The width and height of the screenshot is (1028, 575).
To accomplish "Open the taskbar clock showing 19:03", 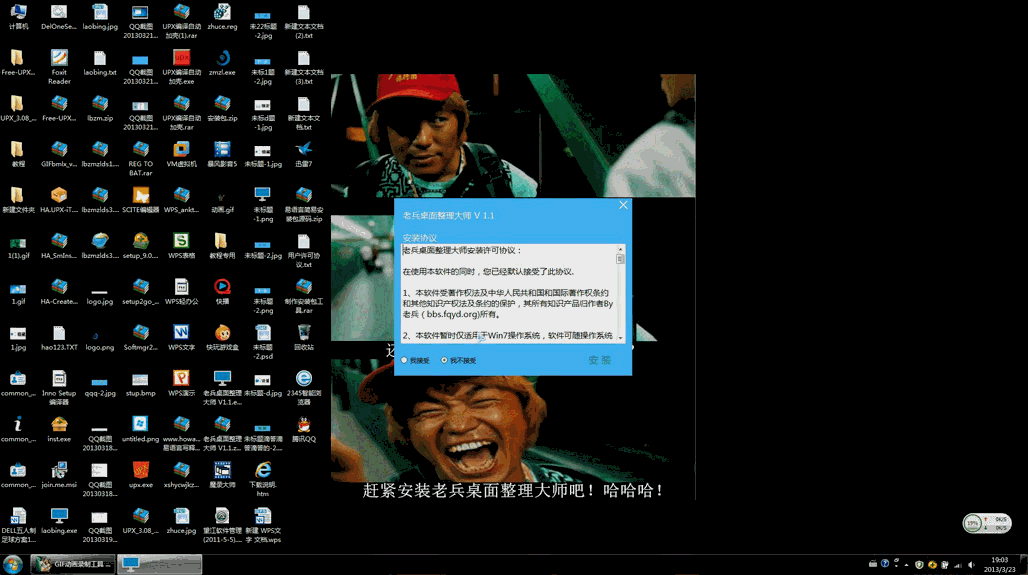I will click(x=1000, y=564).
